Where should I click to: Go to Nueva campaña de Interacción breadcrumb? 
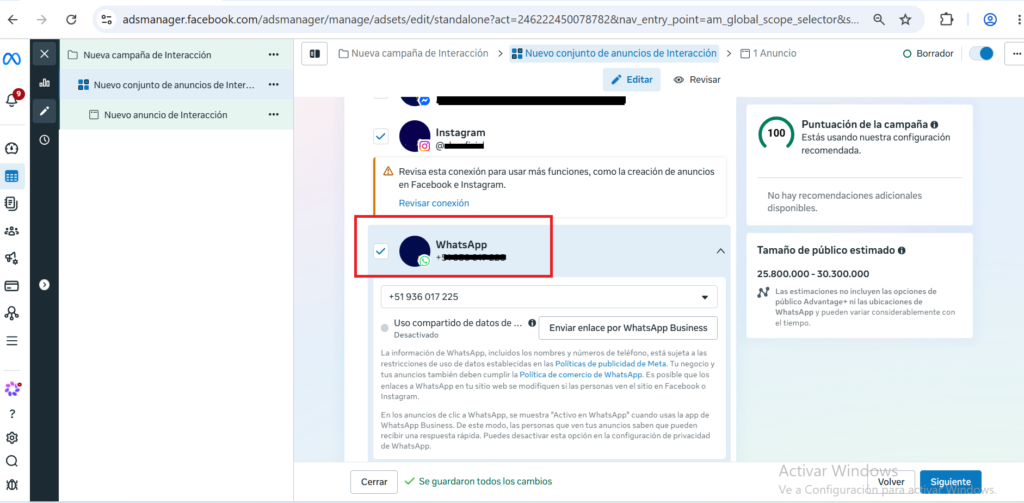click(x=413, y=54)
